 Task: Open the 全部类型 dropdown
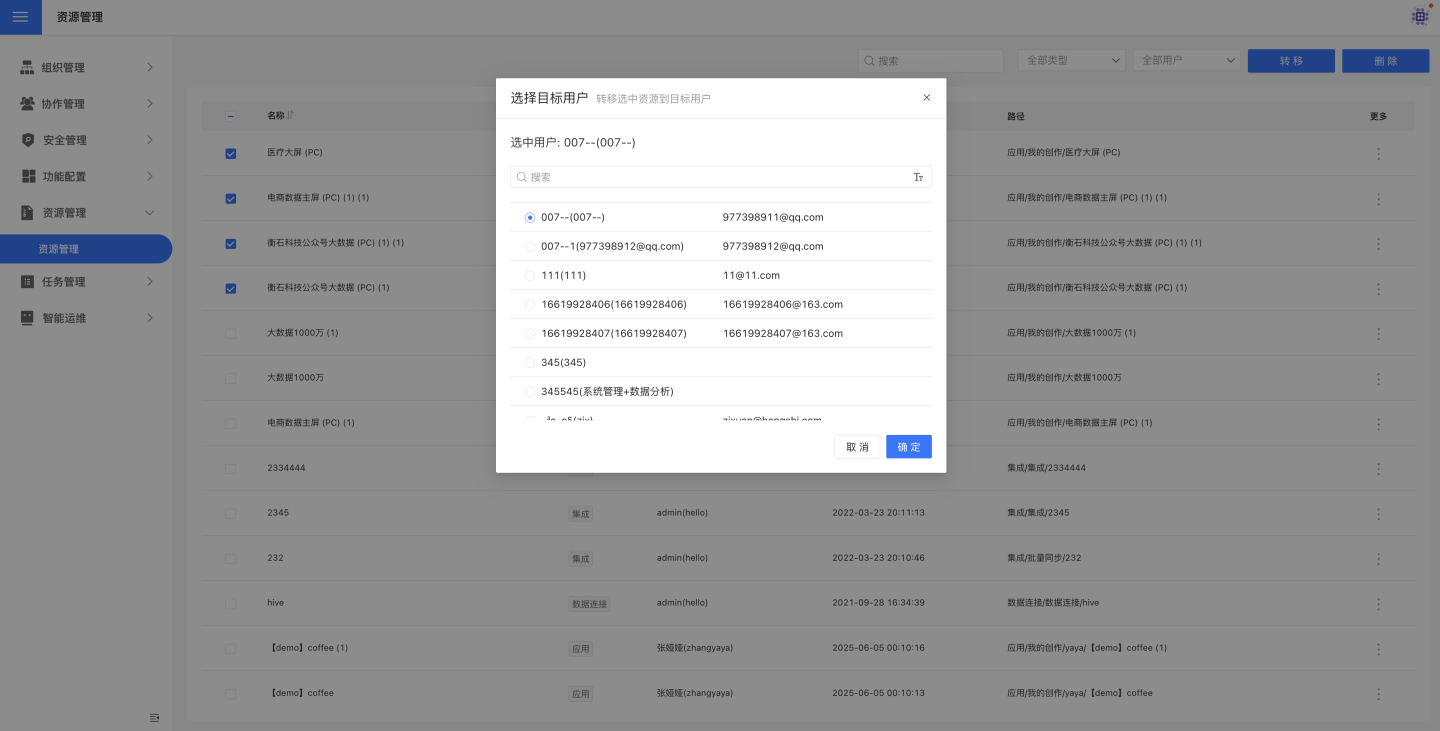tap(1071, 61)
